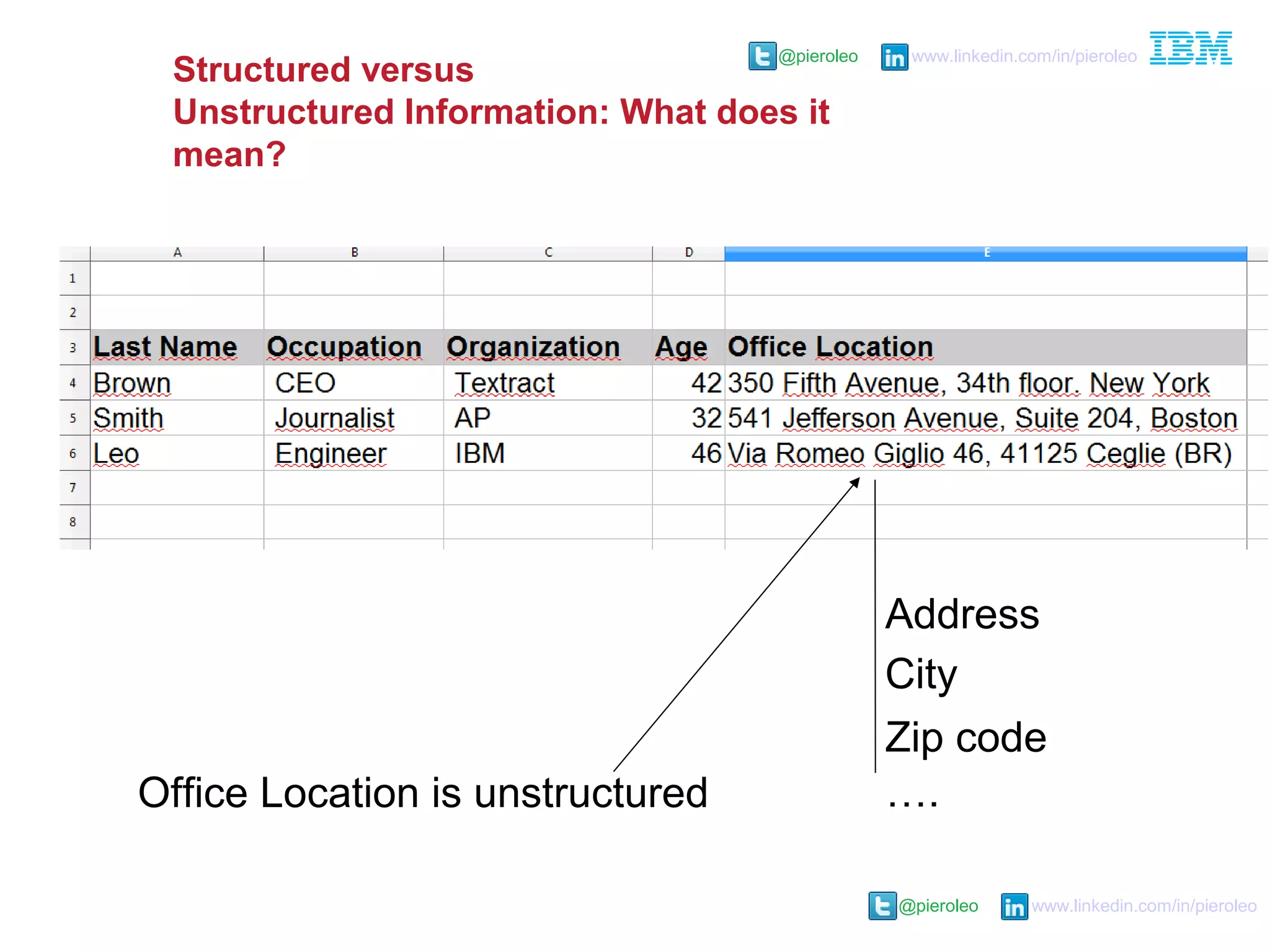Select row 7 header
This screenshot has height=952, width=1270.
tap(74, 488)
